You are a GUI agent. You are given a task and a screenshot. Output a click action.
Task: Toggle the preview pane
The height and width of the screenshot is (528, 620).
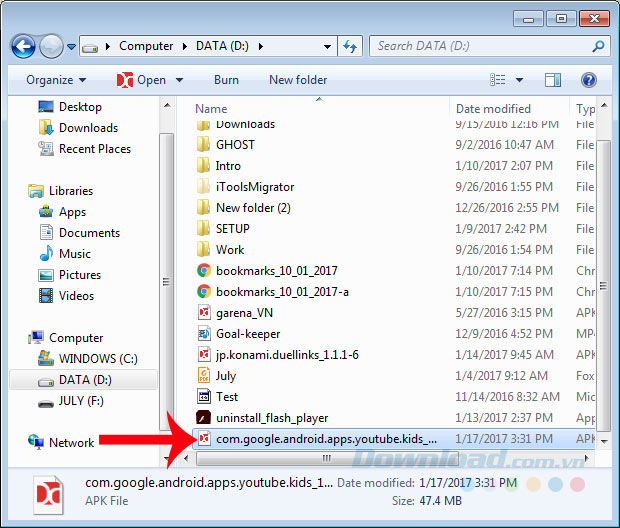pos(553,80)
